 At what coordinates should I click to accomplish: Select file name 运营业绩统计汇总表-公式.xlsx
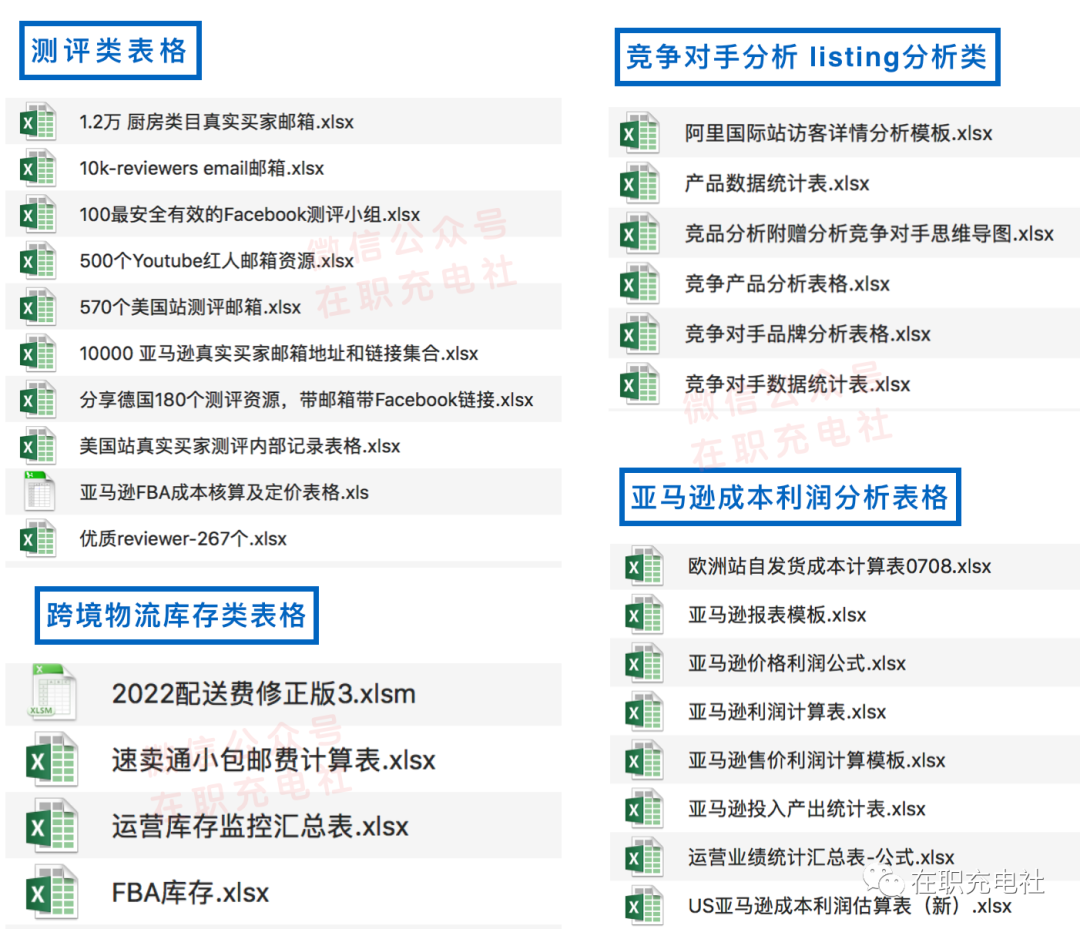point(822,857)
